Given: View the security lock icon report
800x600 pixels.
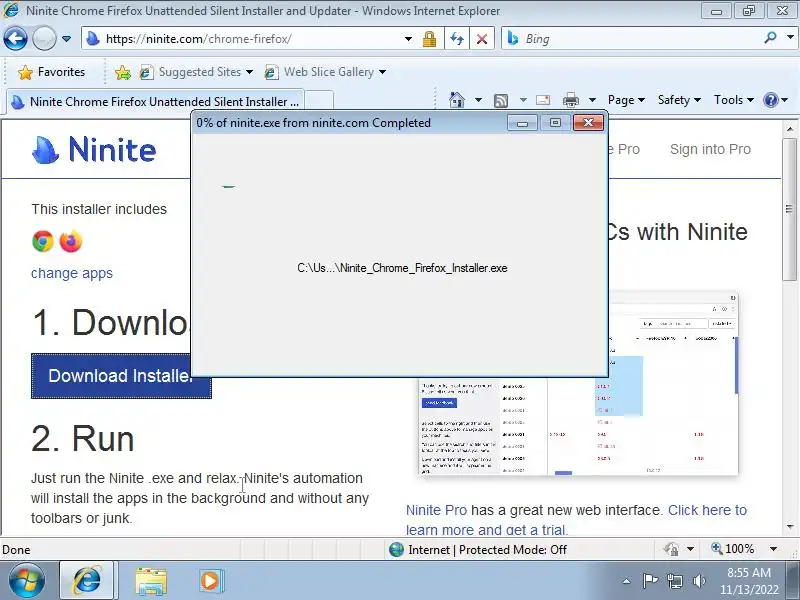Looking at the screenshot, I should [429, 39].
